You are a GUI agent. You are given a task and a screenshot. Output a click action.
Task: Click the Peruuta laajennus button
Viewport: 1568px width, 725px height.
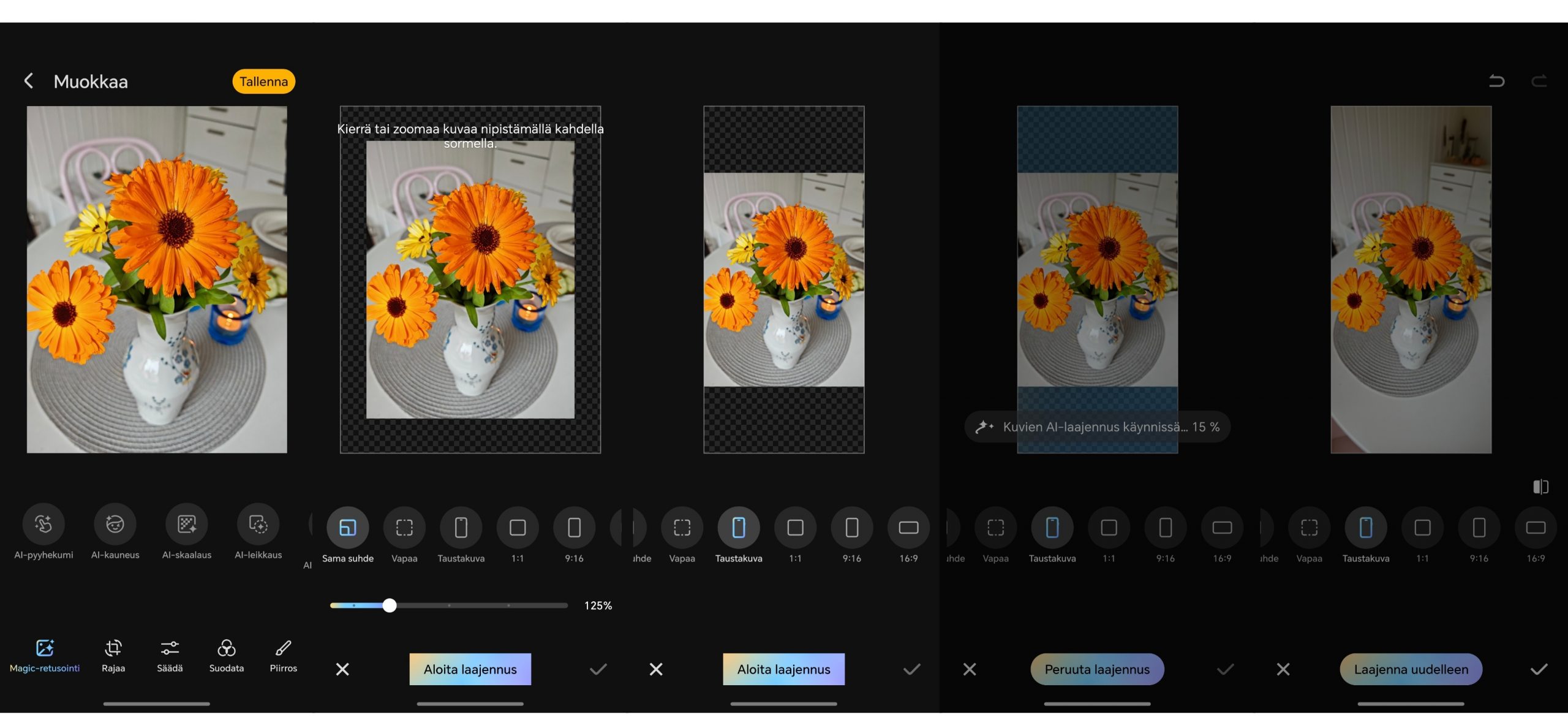click(1097, 669)
